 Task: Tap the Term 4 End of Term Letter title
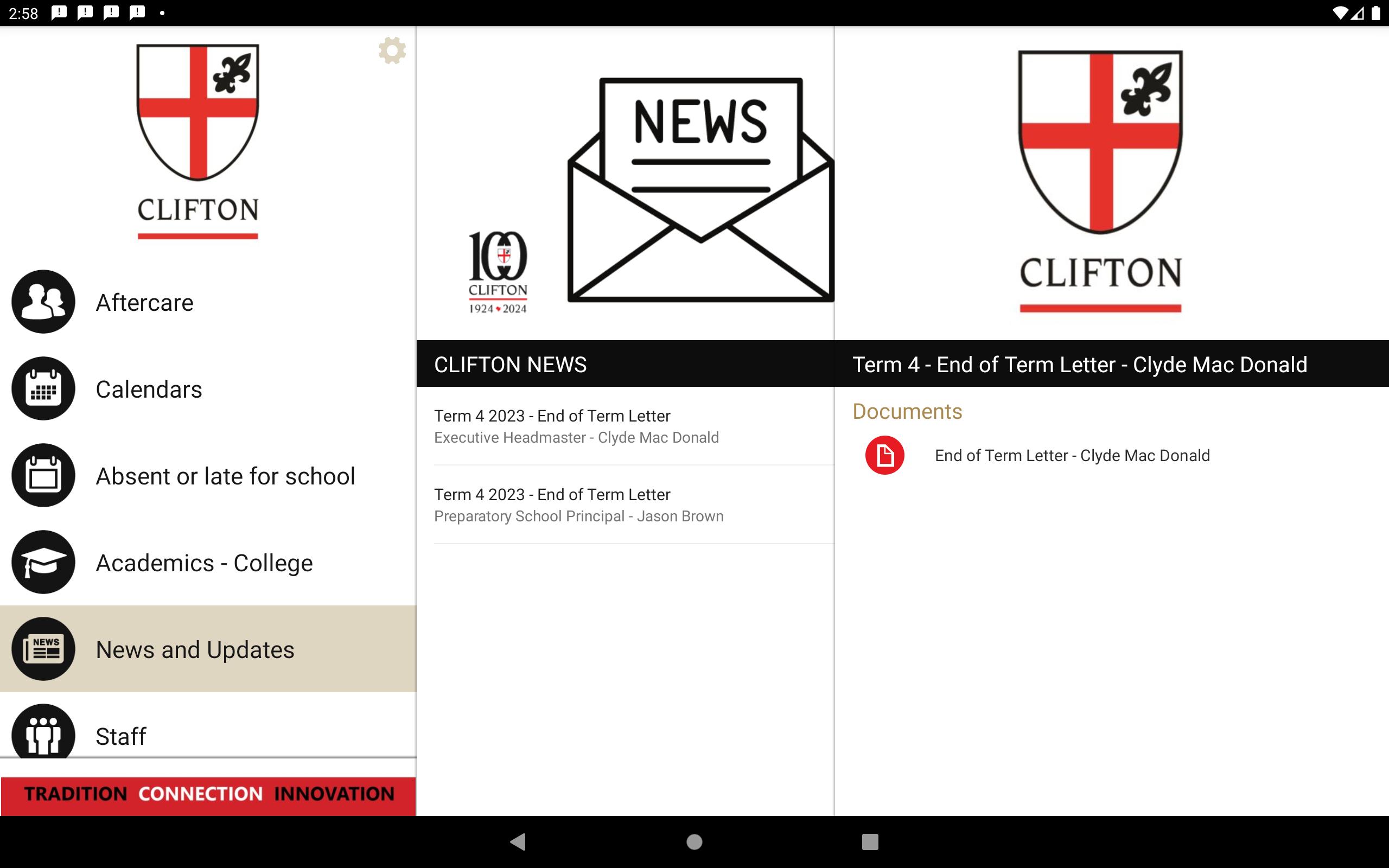click(x=1080, y=365)
